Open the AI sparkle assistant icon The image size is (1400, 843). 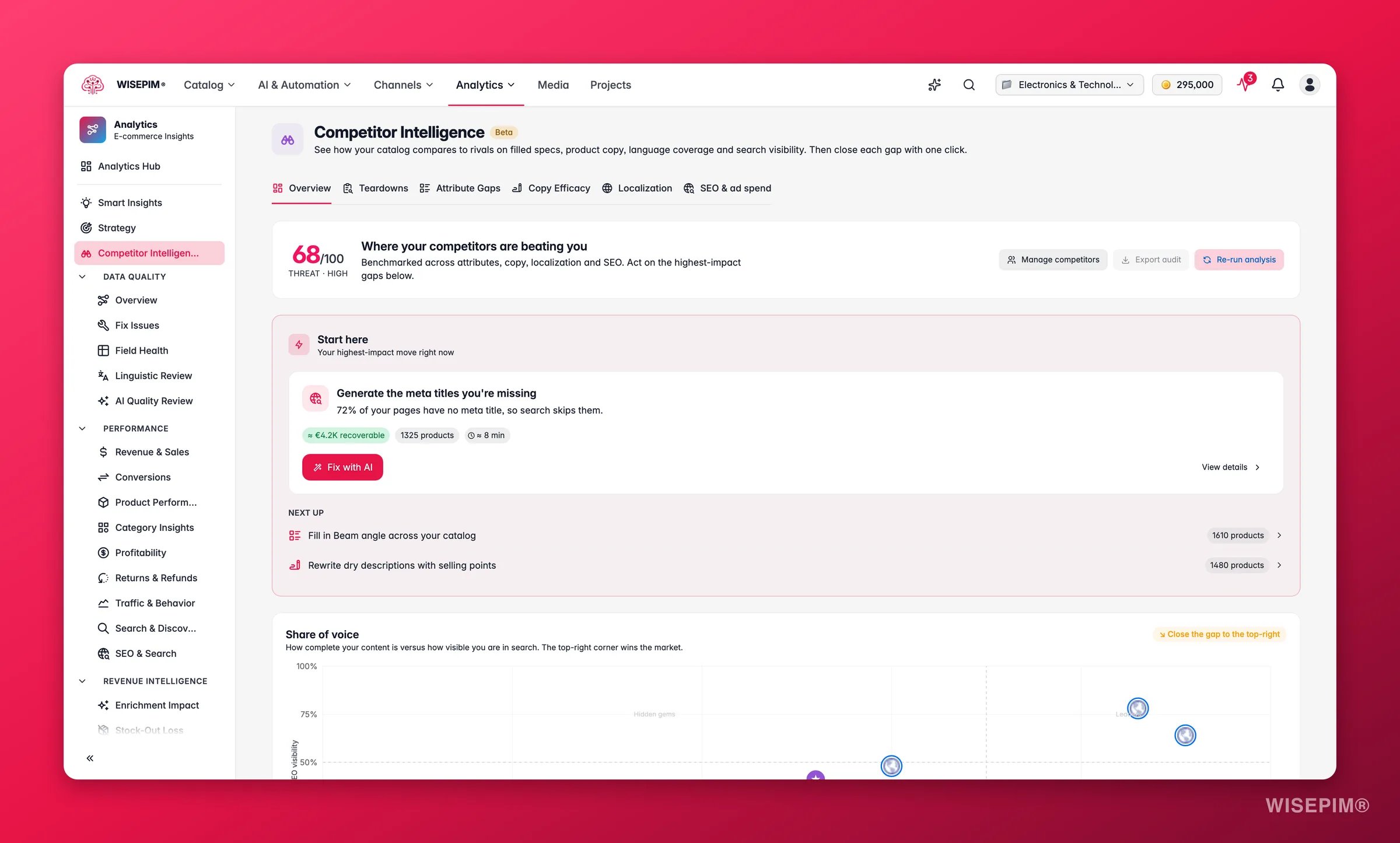click(935, 85)
